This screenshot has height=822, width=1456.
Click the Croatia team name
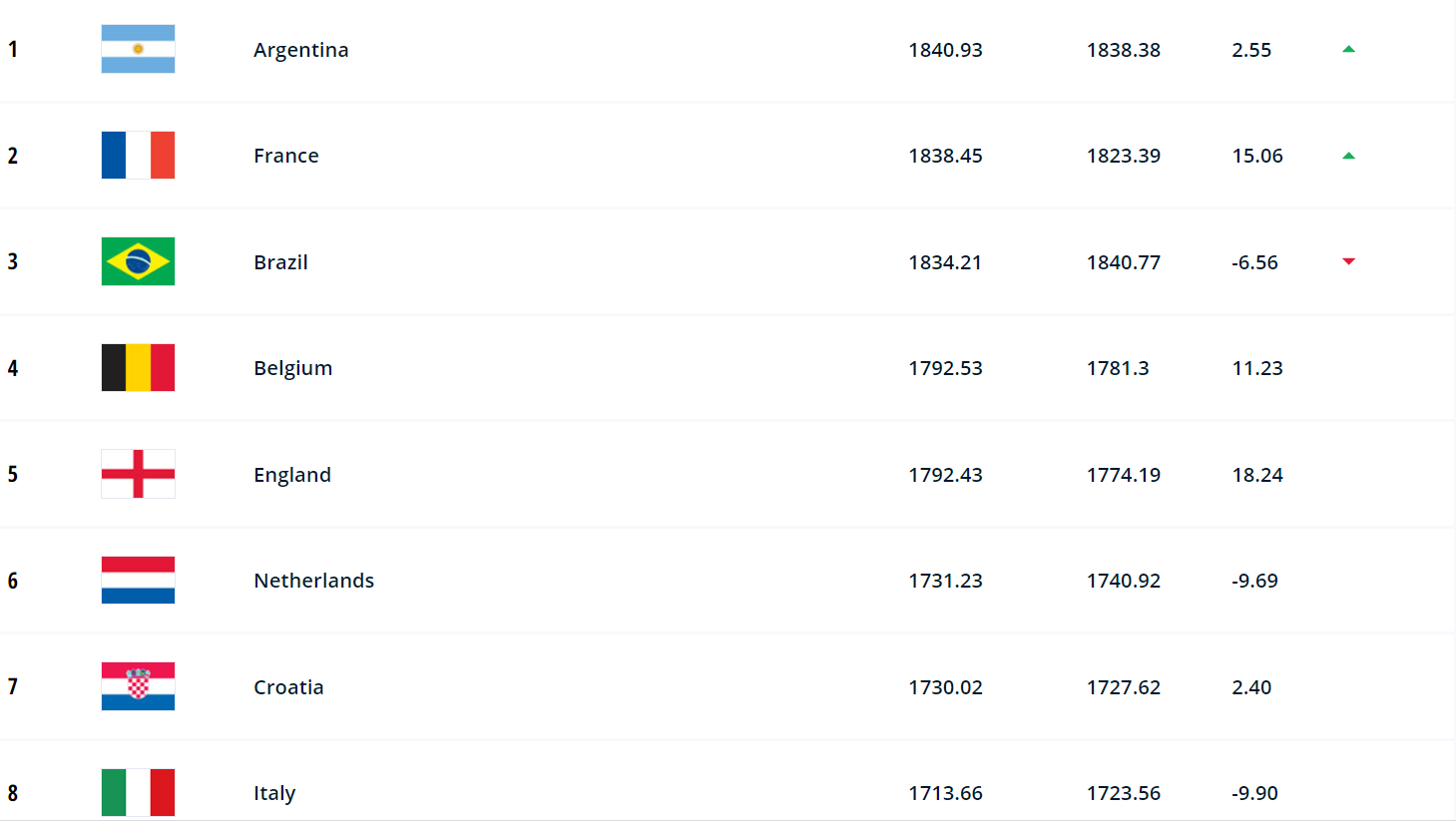[x=288, y=687]
